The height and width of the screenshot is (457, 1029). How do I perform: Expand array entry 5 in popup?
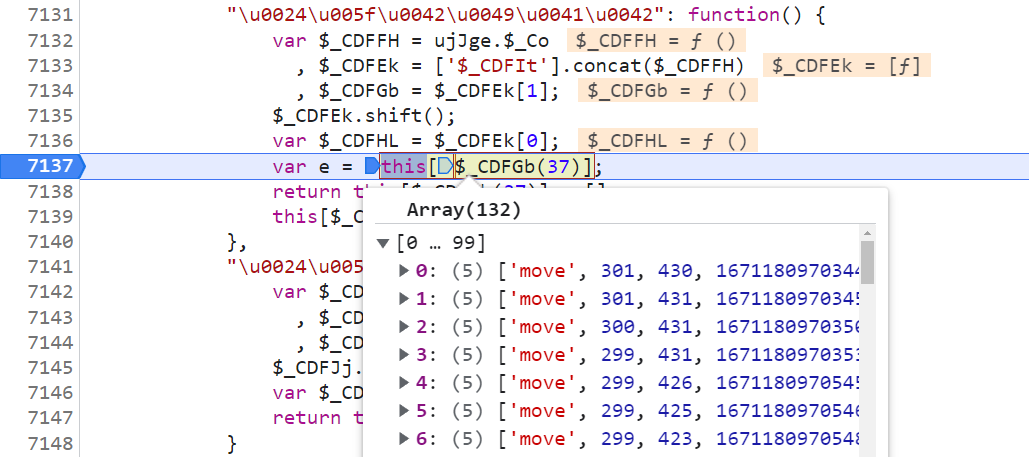(x=405, y=411)
